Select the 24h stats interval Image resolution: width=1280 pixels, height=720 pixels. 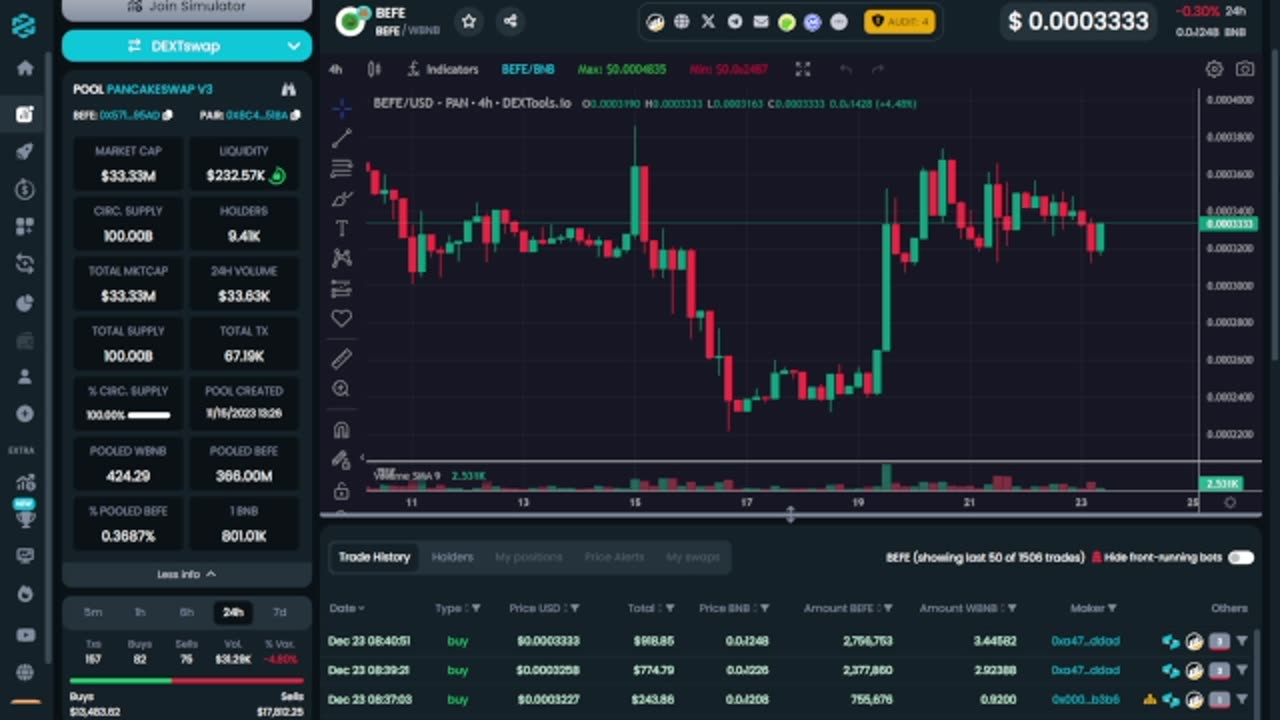(x=233, y=612)
